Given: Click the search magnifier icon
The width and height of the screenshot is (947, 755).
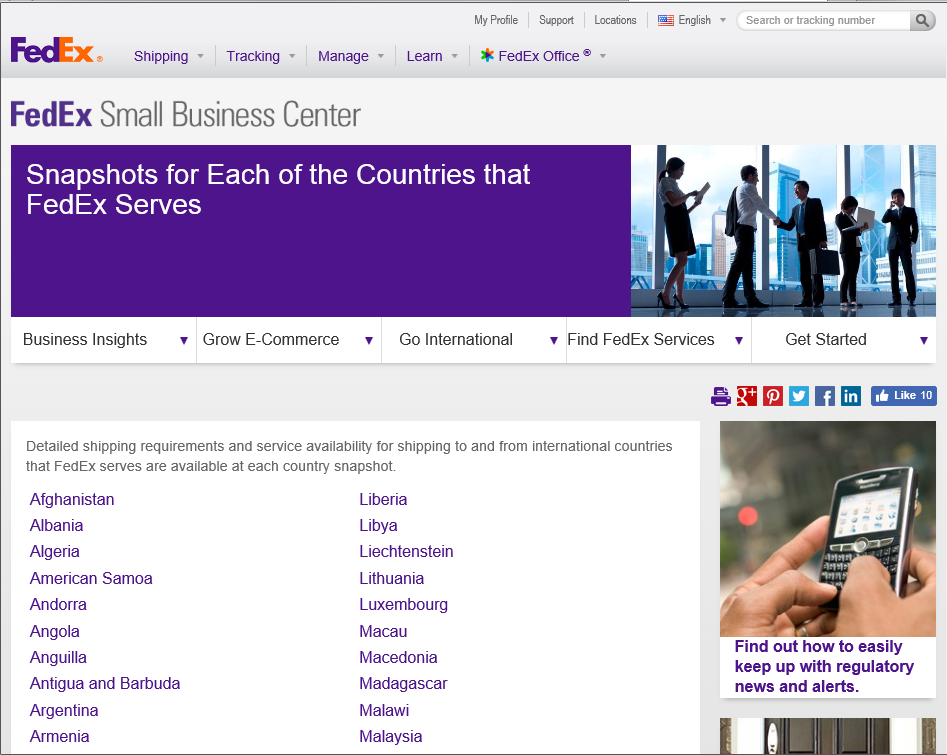Looking at the screenshot, I should [922, 21].
